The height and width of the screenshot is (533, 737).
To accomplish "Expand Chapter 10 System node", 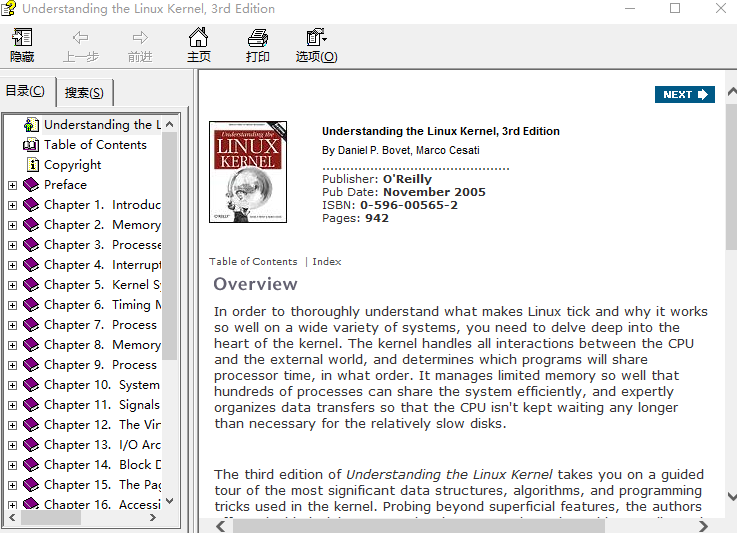I will [x=12, y=385].
